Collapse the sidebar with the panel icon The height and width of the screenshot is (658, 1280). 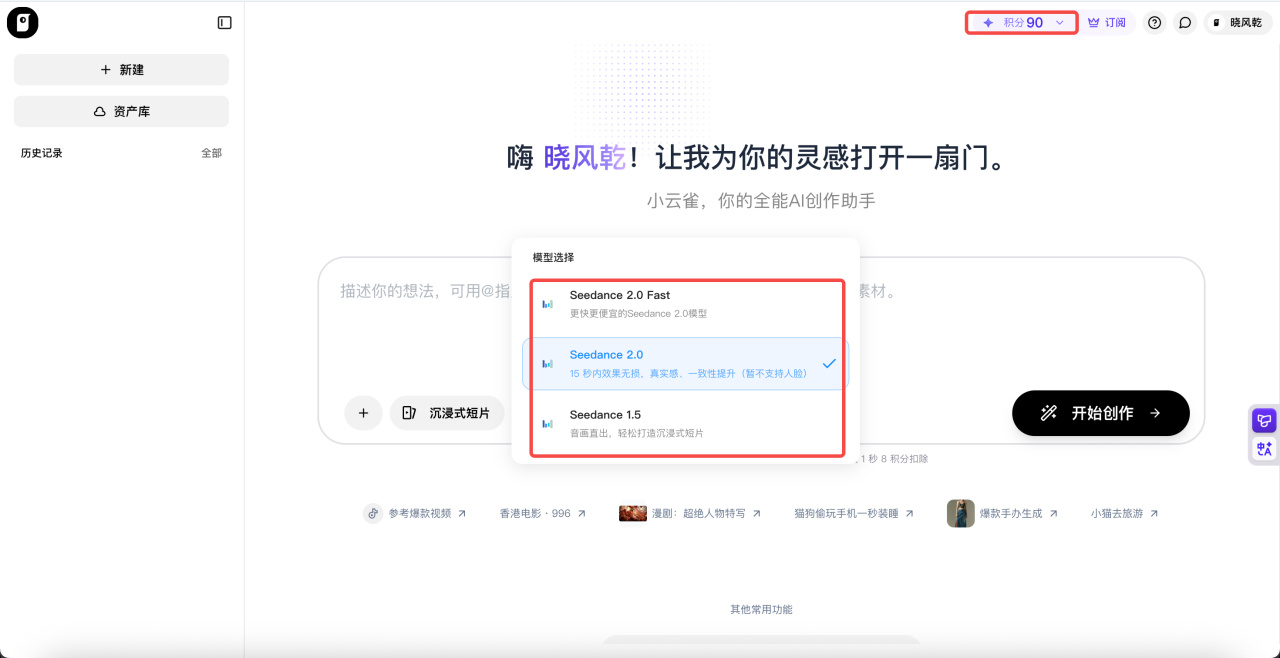(224, 22)
